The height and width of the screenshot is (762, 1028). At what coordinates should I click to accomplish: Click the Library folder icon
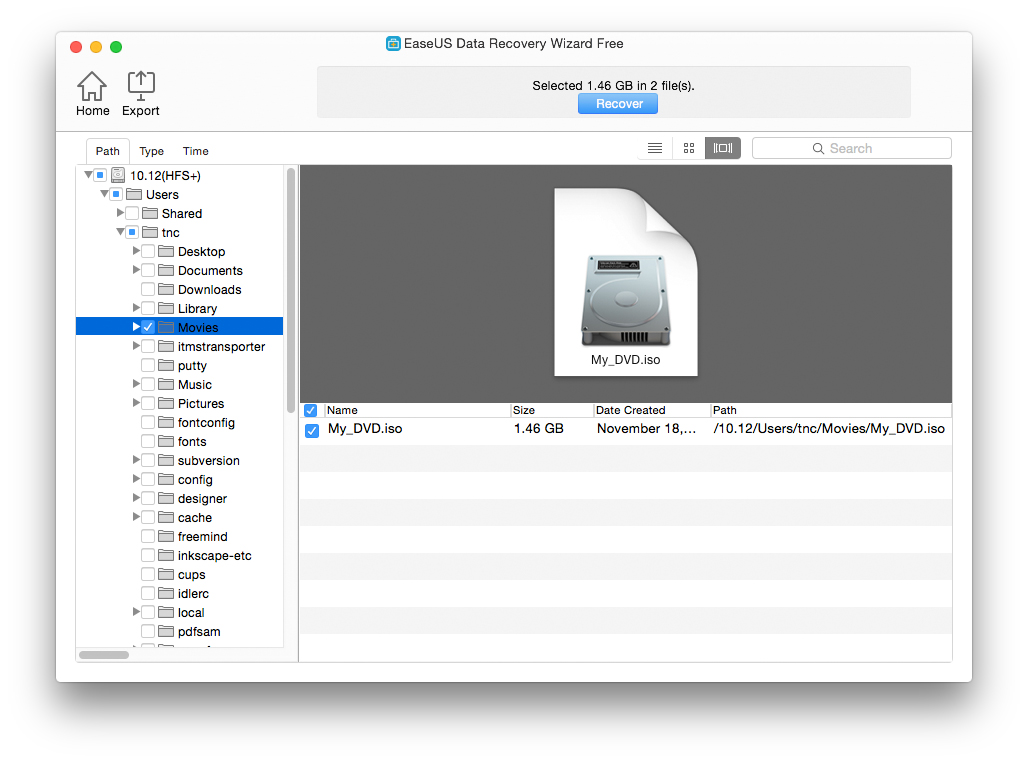coord(166,308)
